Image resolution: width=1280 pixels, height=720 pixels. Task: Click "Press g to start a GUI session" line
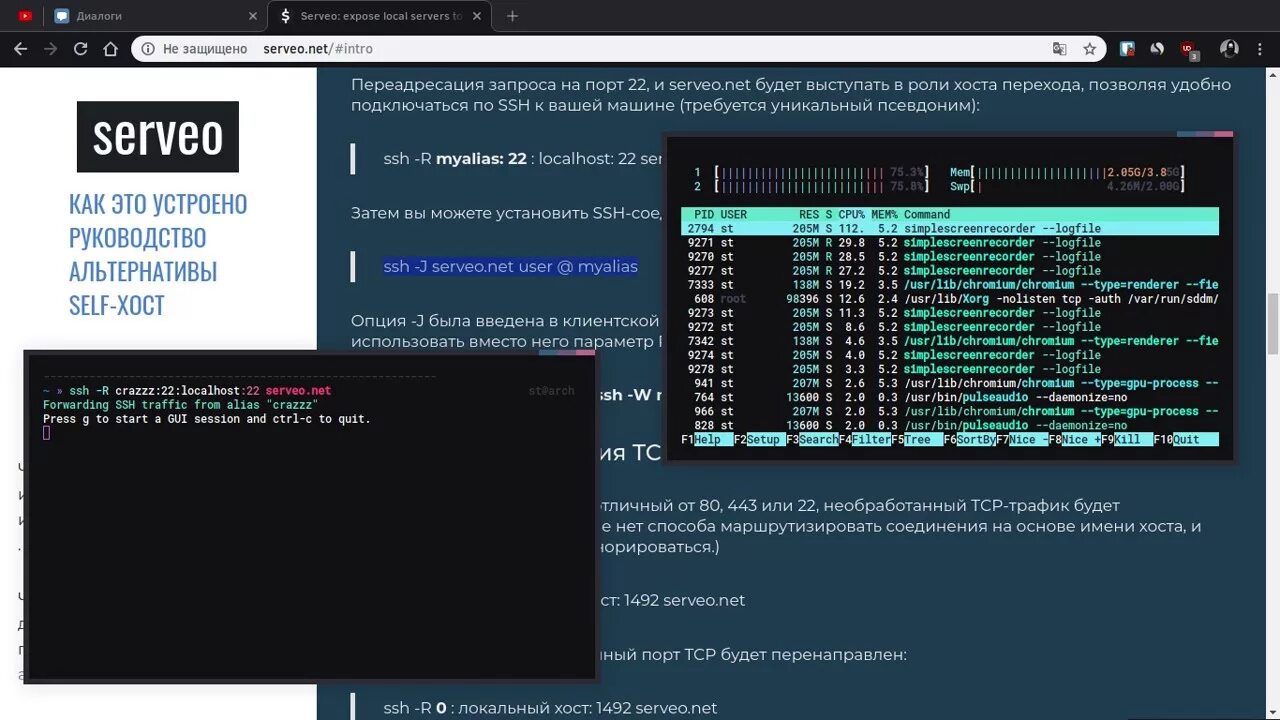click(207, 419)
